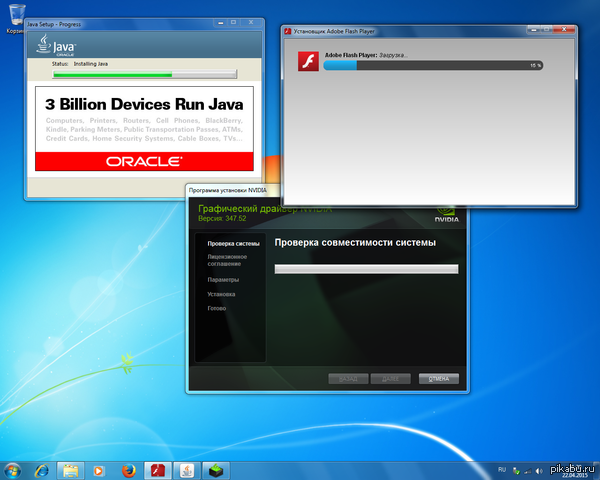This screenshot has height=480, width=600.
Task: Close the Adobe Flash Player installer window
Action: tap(564, 29)
